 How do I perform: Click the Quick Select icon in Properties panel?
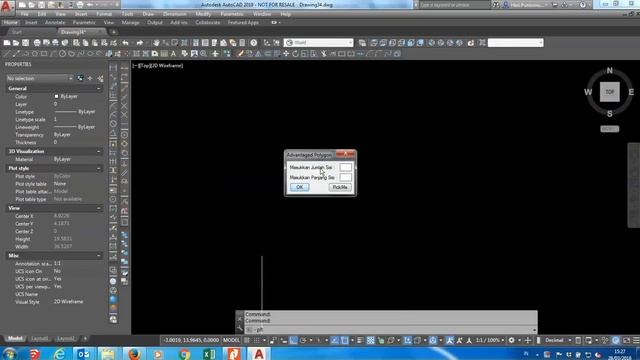(100, 78)
